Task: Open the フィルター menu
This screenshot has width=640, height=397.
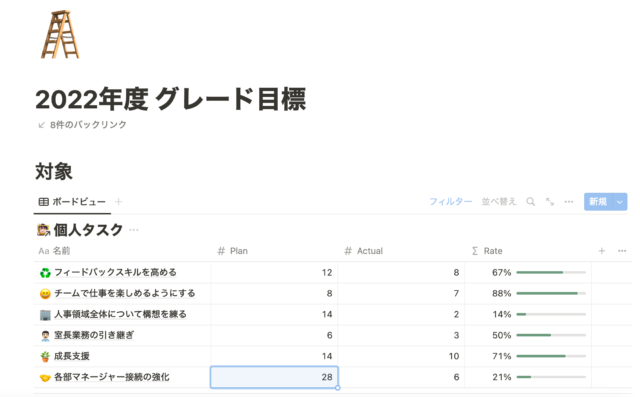Action: click(x=451, y=202)
